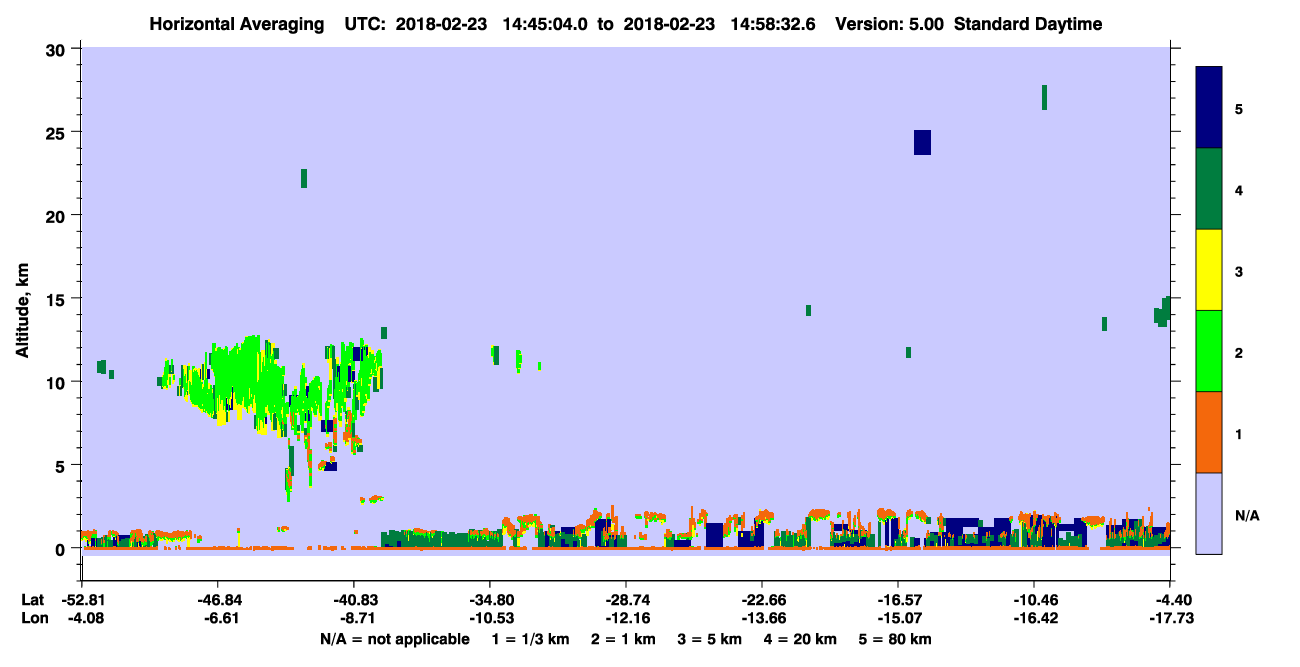Click latitude value '-16.57'
The image size is (1300, 667).
point(897,599)
